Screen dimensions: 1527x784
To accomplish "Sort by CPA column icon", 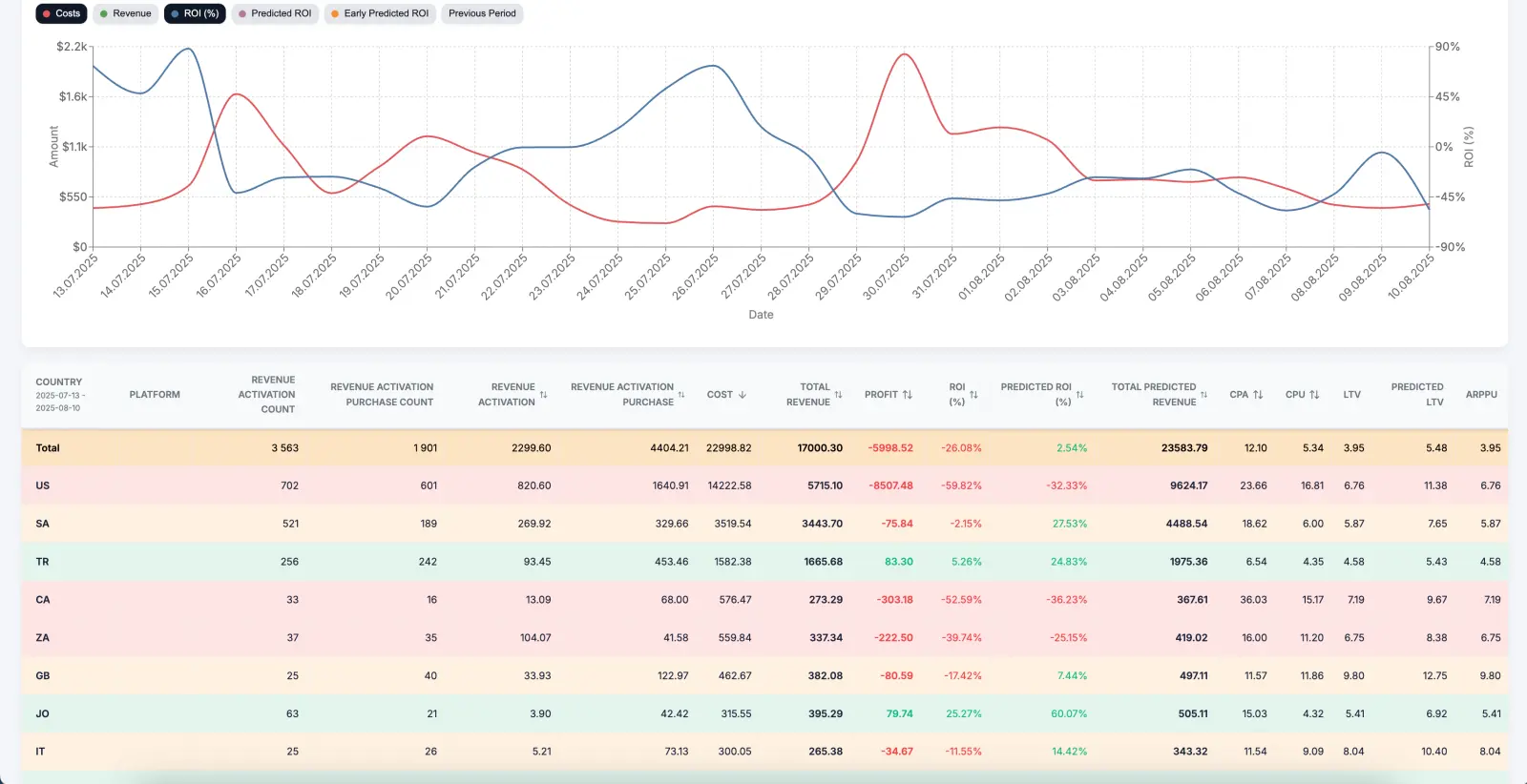I will click(x=1258, y=395).
